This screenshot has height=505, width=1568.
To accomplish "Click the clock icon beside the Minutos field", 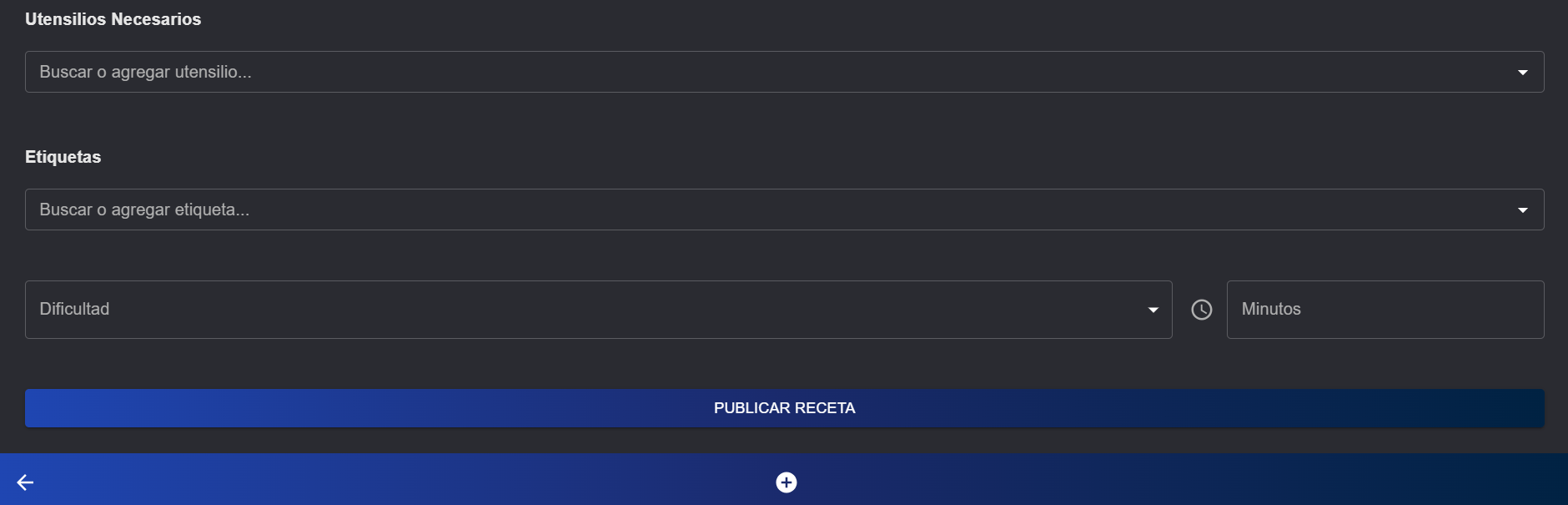I will coord(1201,310).
